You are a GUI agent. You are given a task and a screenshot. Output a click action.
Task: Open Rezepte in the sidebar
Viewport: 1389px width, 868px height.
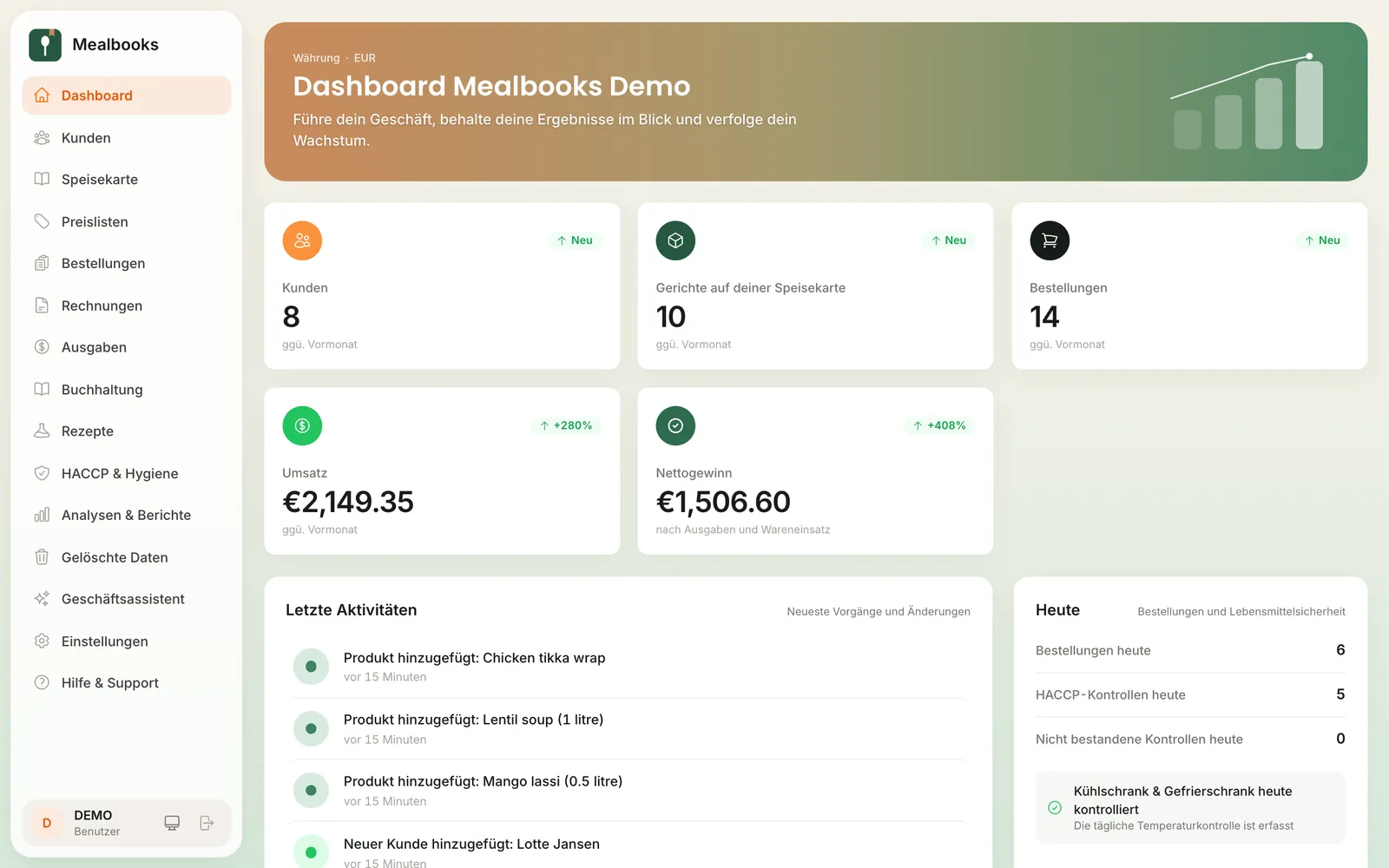coord(127,431)
